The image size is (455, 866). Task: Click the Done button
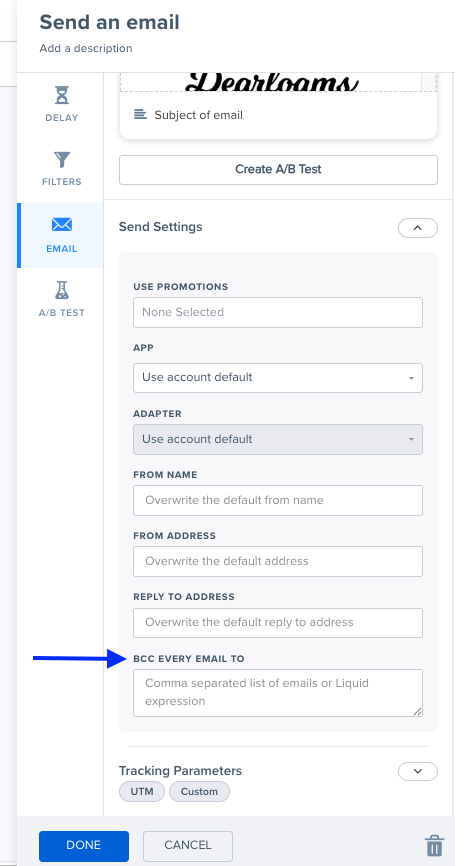pos(84,845)
